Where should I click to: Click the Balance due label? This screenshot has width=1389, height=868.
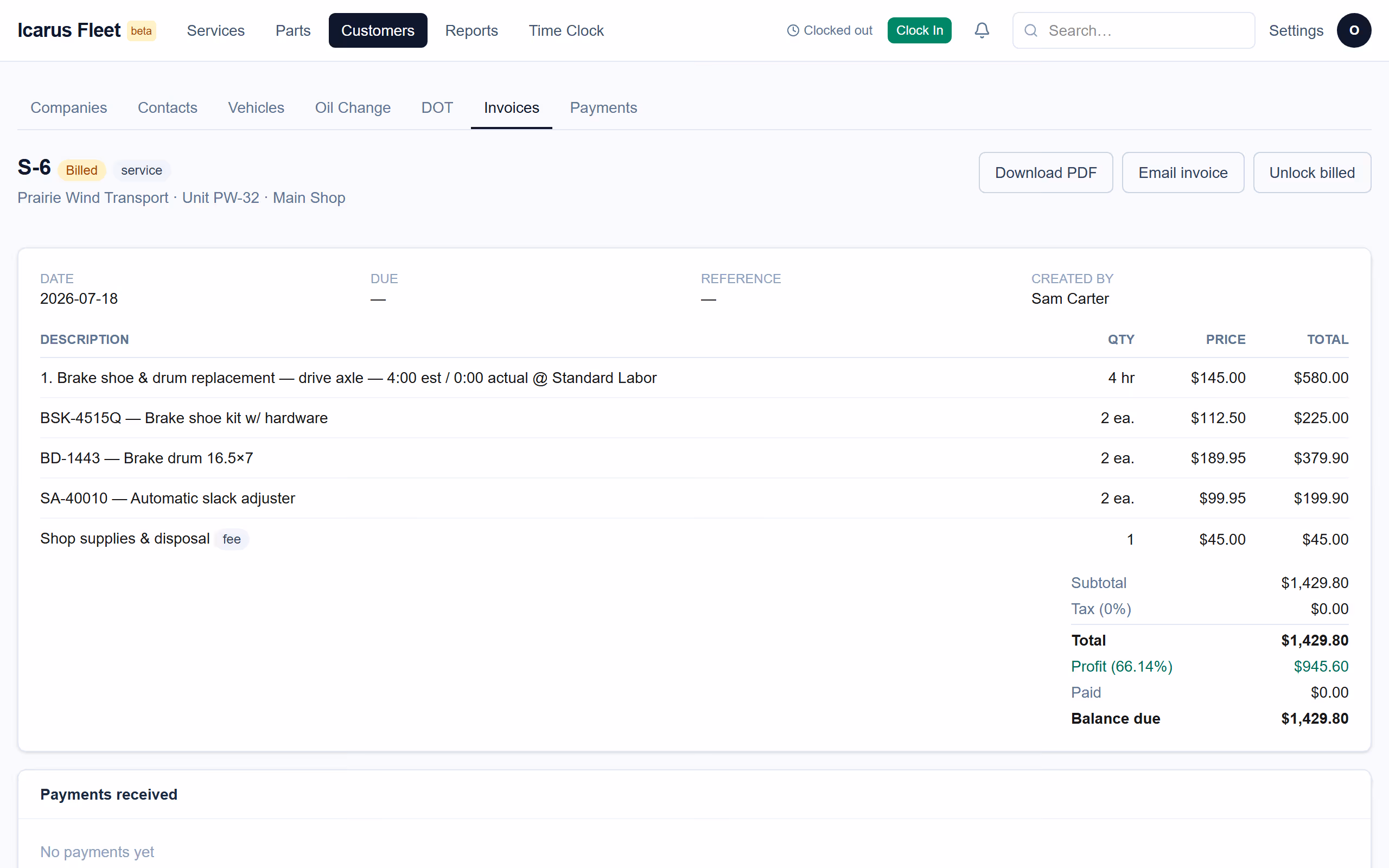pyautogui.click(x=1115, y=718)
